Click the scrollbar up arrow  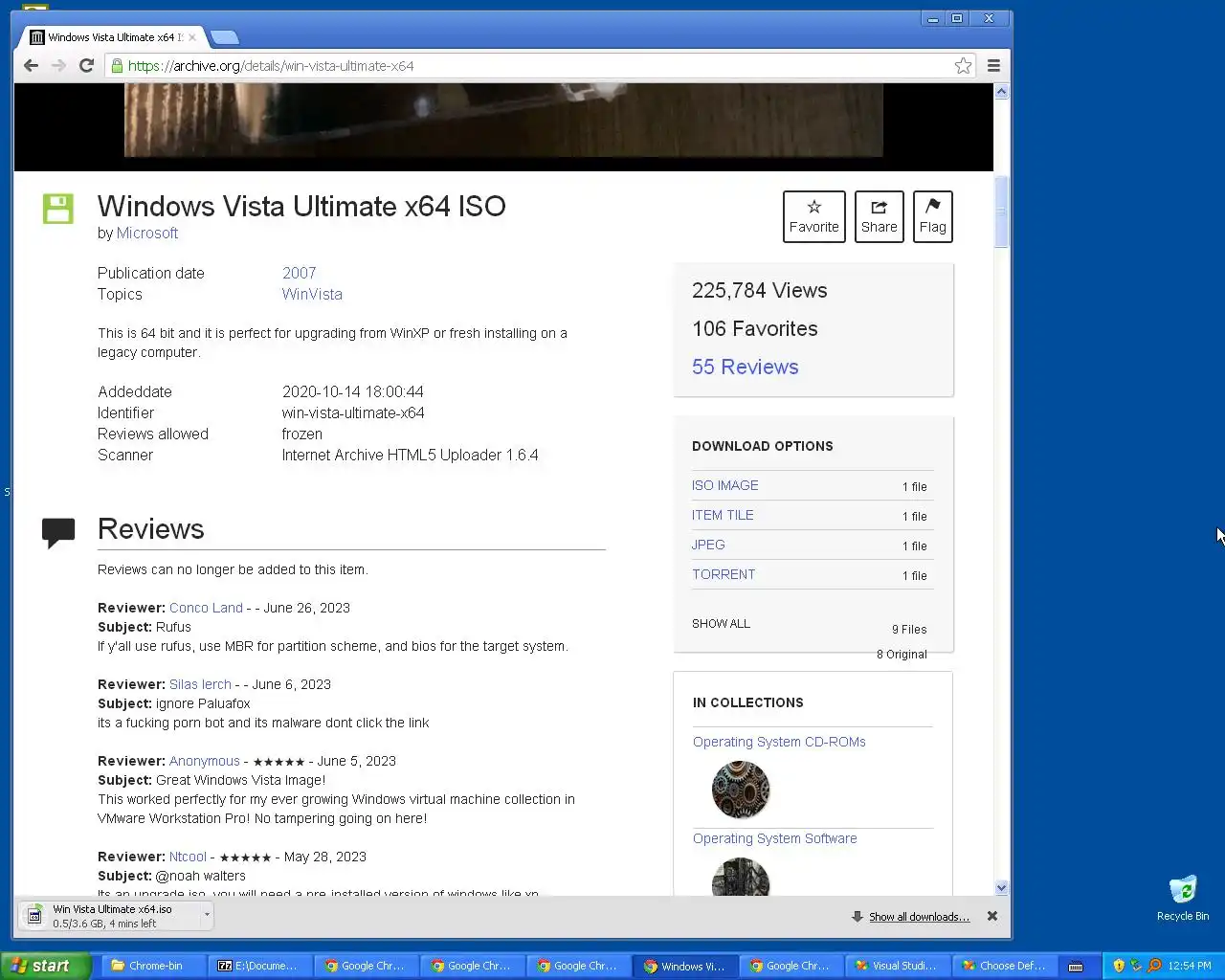click(1001, 92)
